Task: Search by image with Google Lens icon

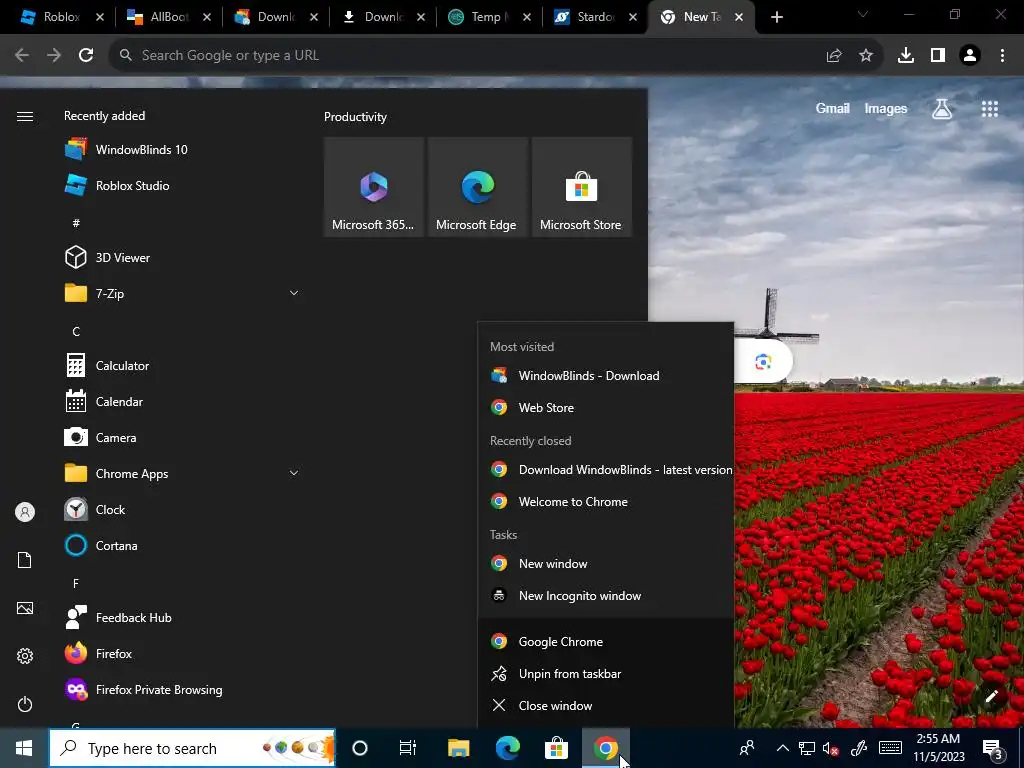Action: tap(763, 362)
